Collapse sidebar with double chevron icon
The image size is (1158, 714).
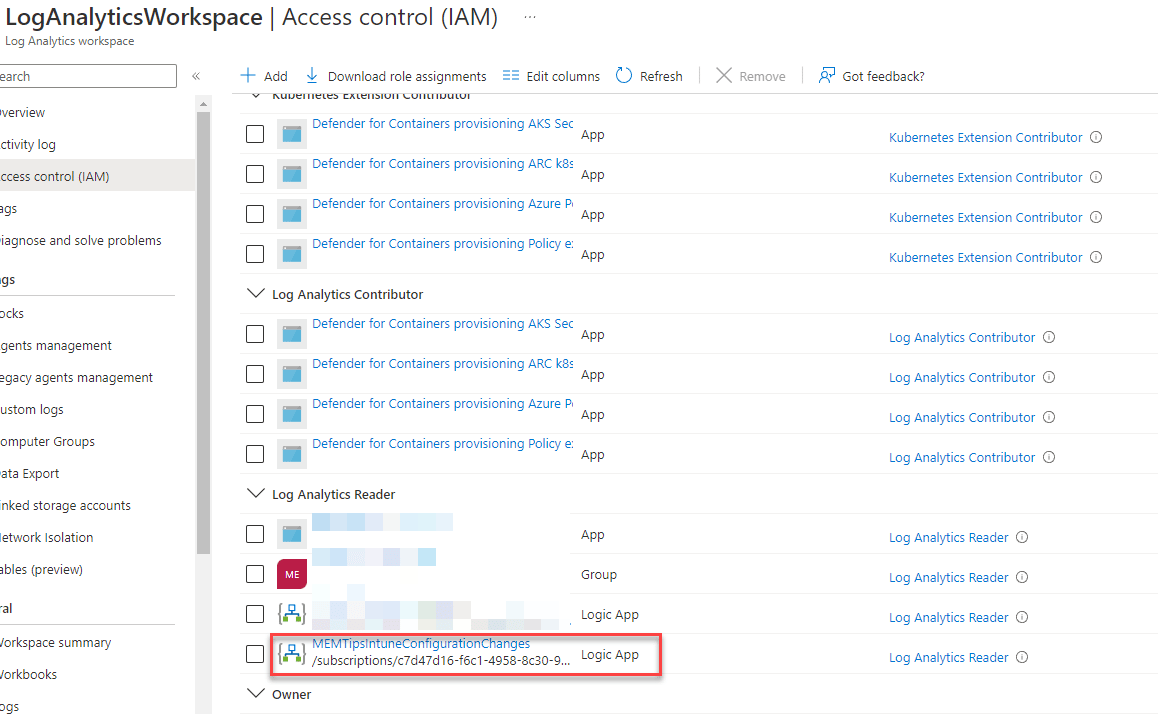(x=196, y=76)
